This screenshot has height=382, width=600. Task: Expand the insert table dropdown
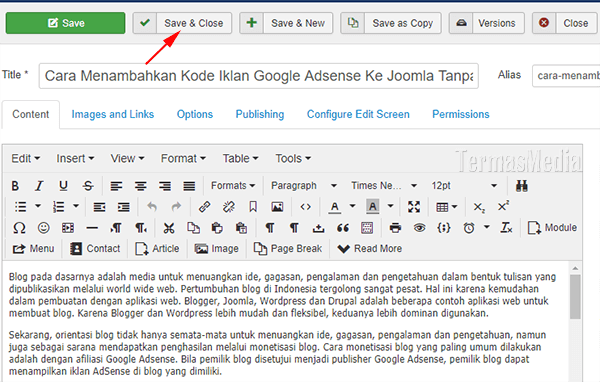click(x=447, y=207)
